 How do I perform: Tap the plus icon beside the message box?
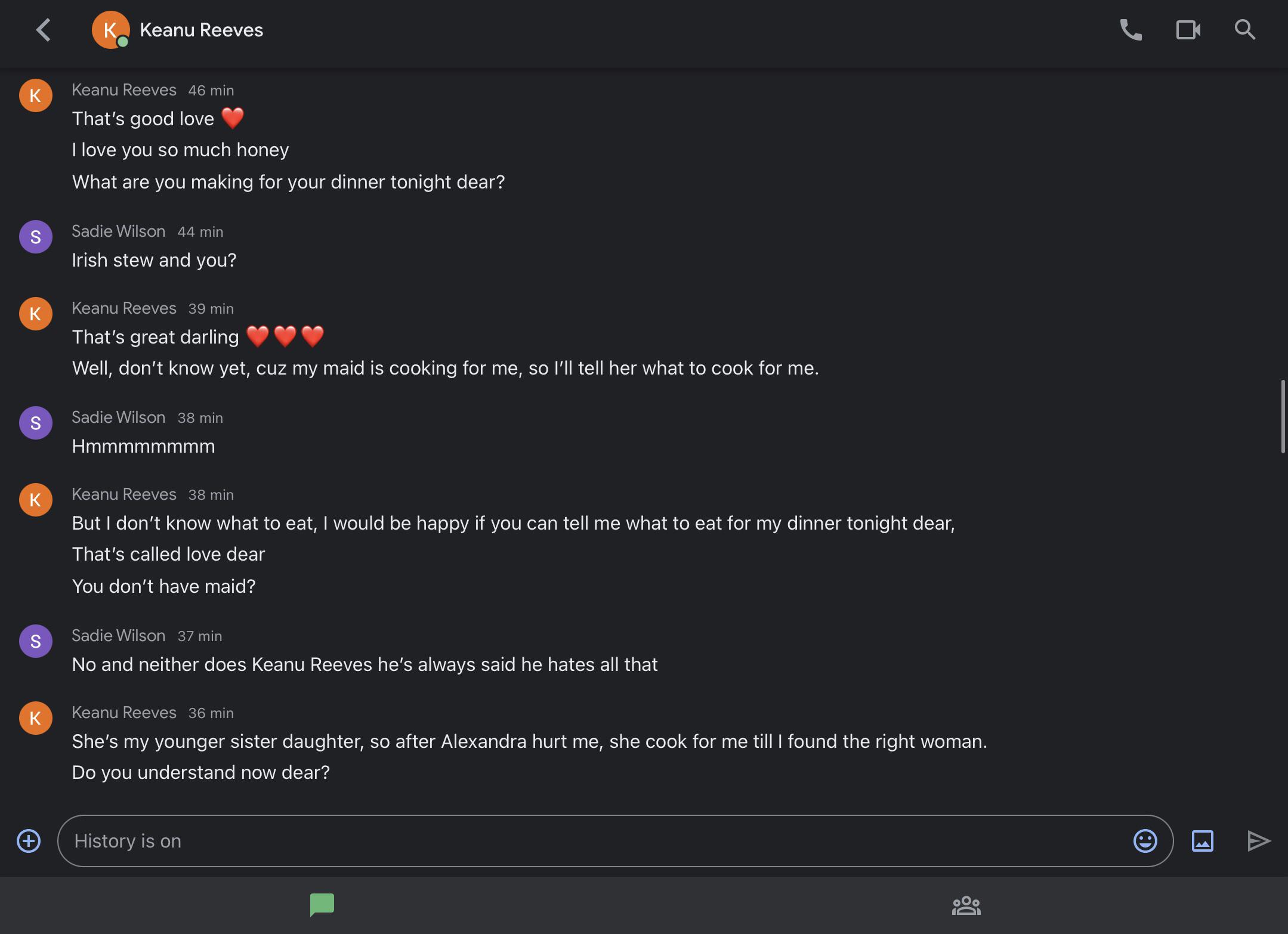point(29,841)
